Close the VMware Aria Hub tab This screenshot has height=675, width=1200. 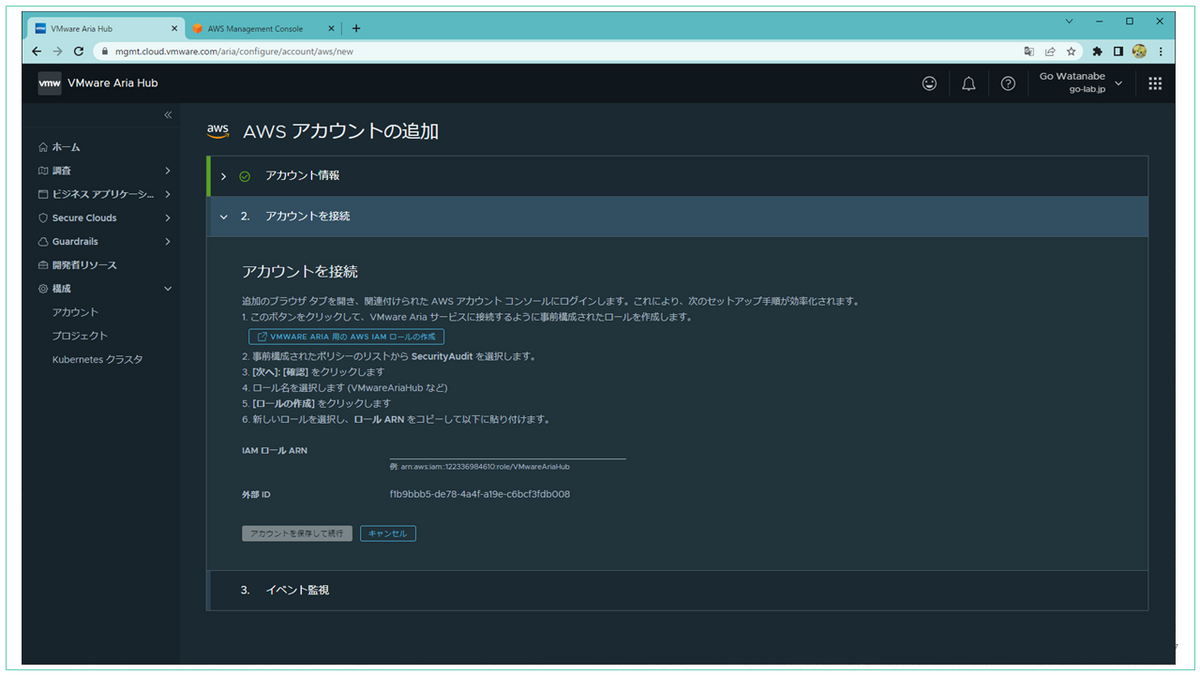click(172, 29)
